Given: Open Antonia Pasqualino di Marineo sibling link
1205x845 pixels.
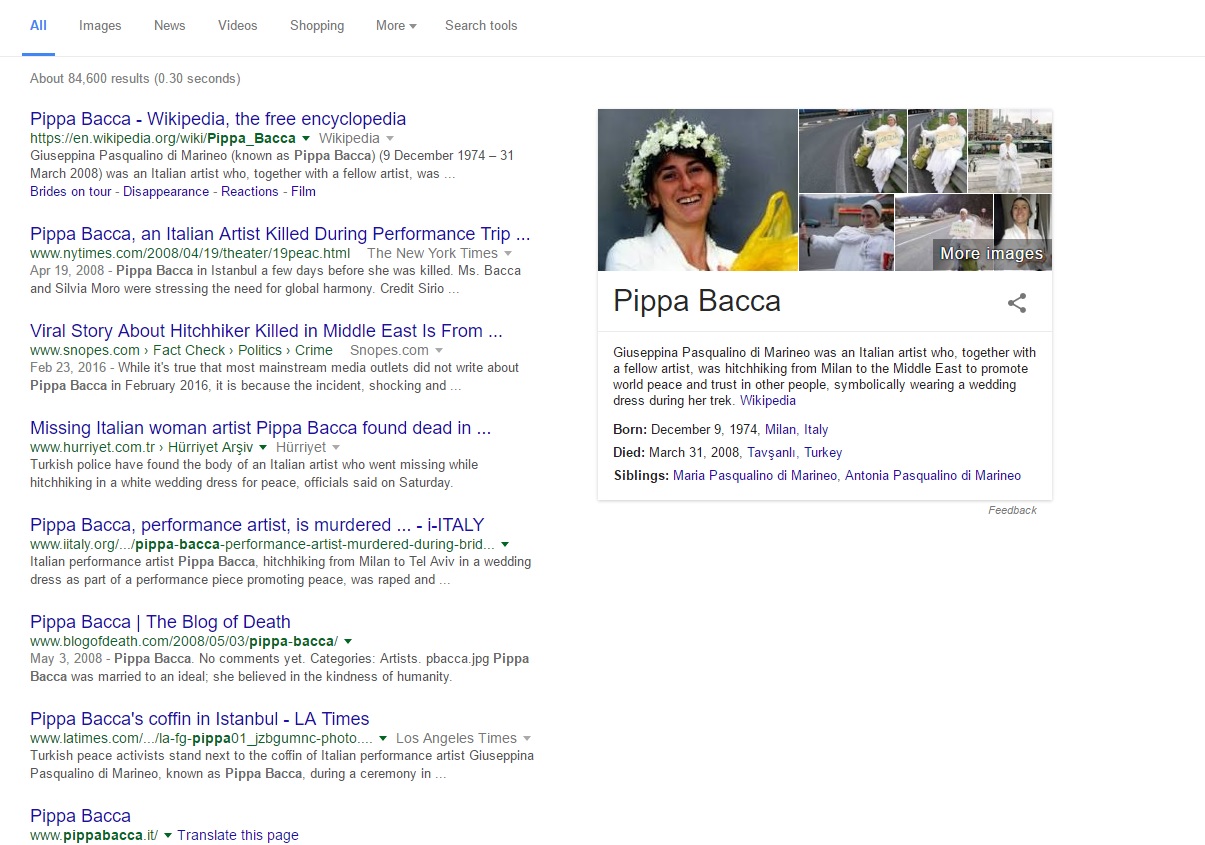Looking at the screenshot, I should coord(933,476).
